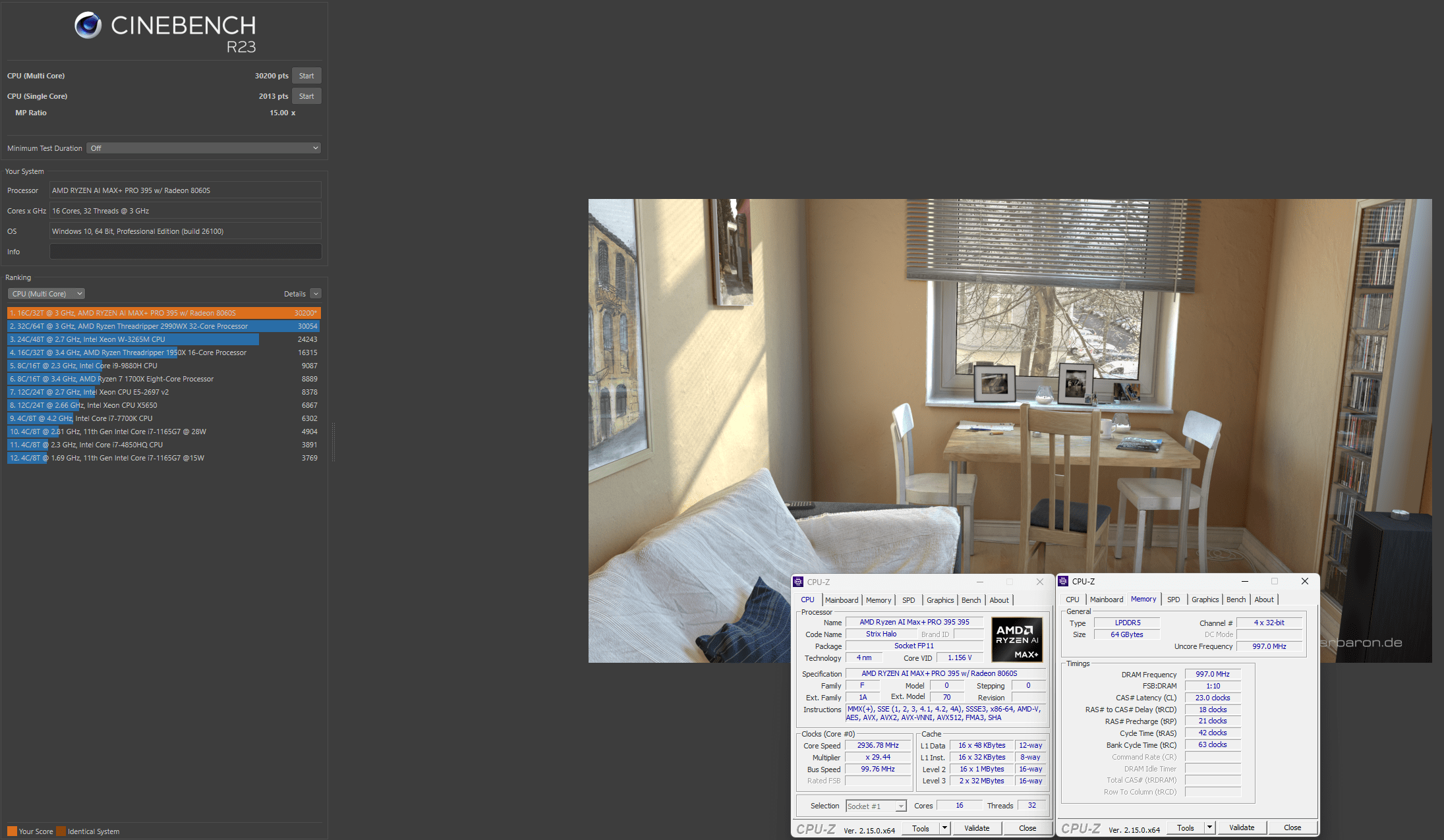Click the Processor name field in Cinebench
The height and width of the screenshot is (840, 1444).
click(x=186, y=190)
